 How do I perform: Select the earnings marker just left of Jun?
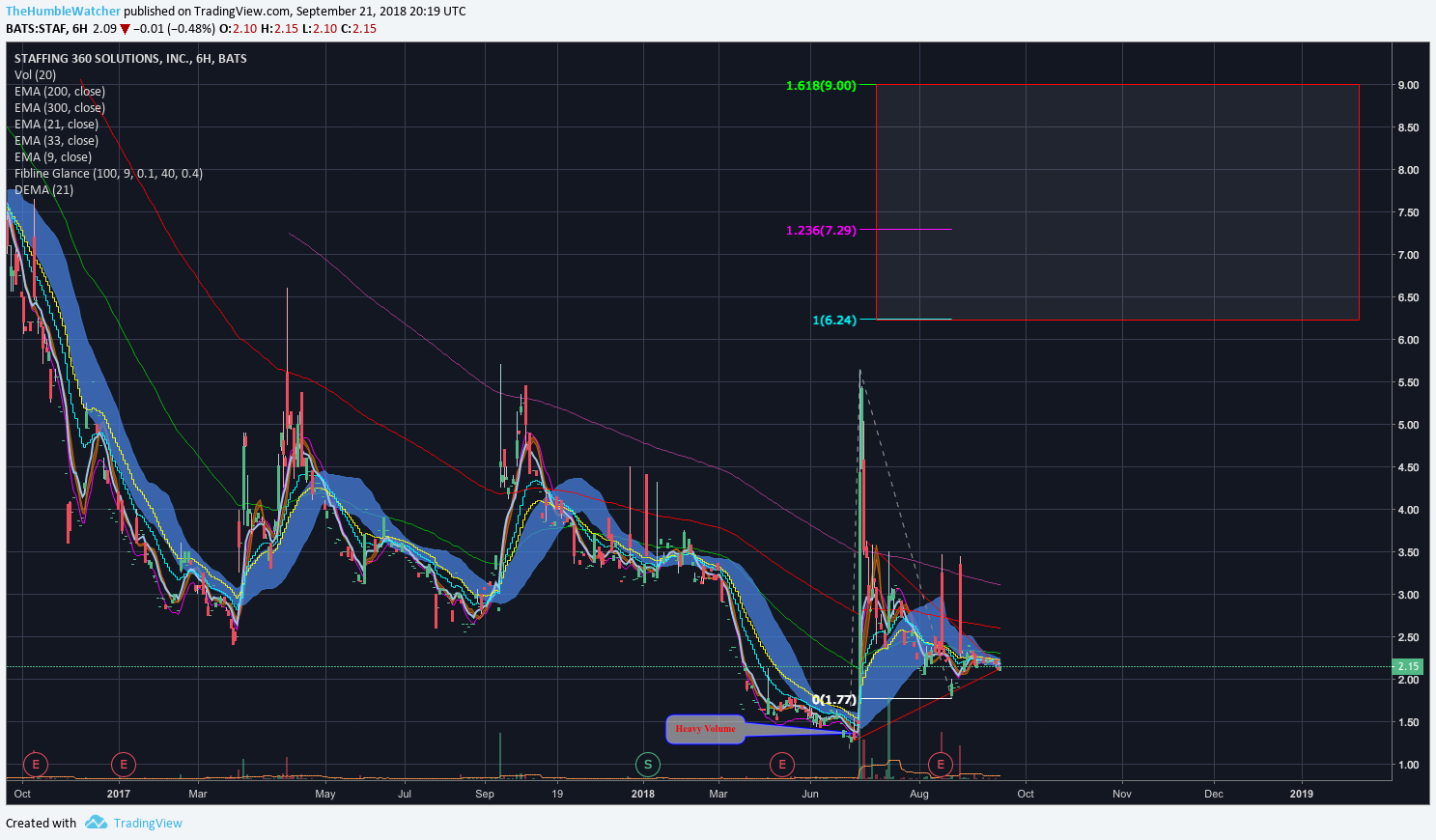pyautogui.click(x=781, y=765)
